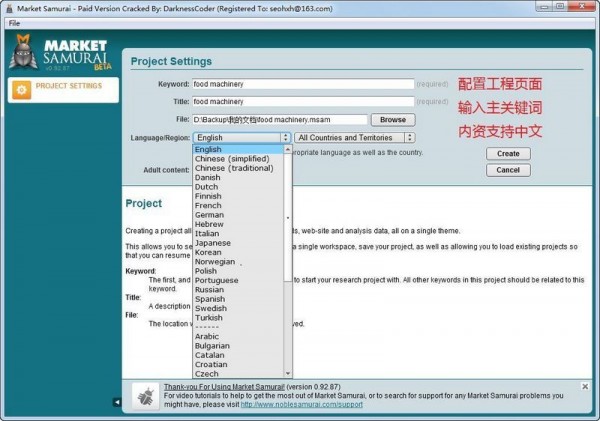
Task: Dismiss the thank-you notice with the X icon
Action: coord(585,387)
